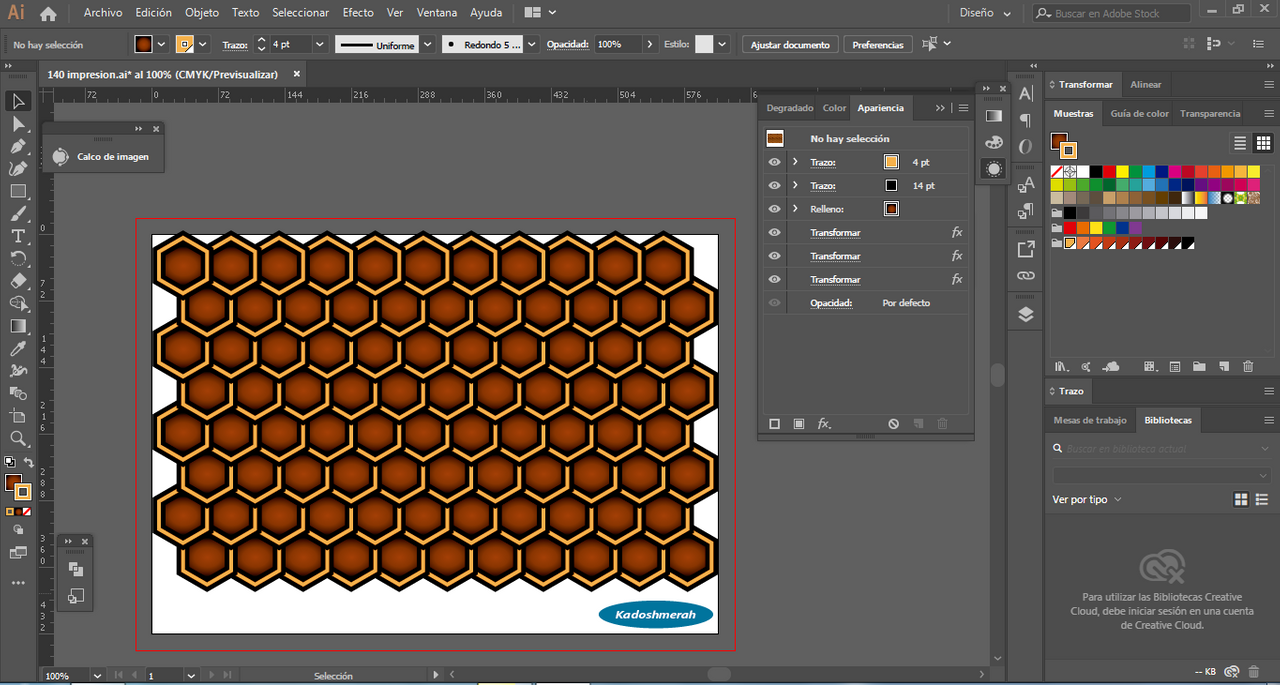1280x685 pixels.
Task: Switch to Mesas de trabajo tab
Action: [1090, 420]
